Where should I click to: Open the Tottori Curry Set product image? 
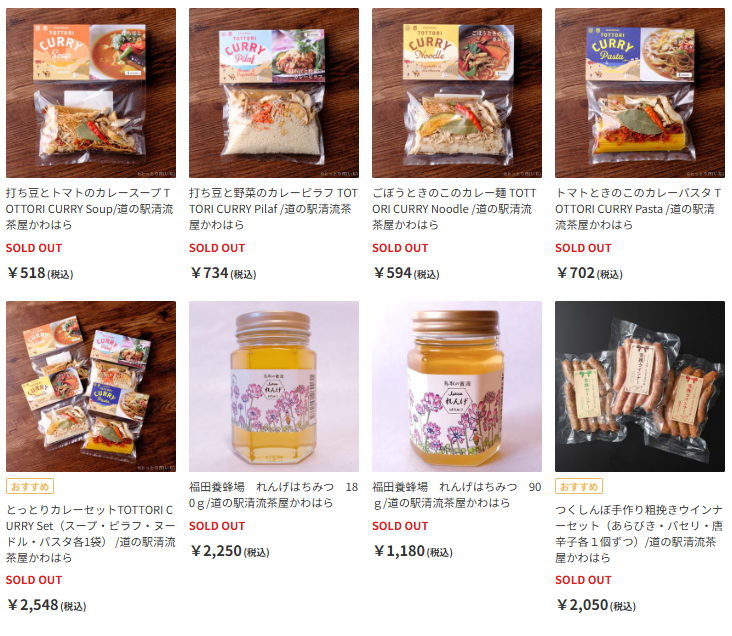pos(91,386)
